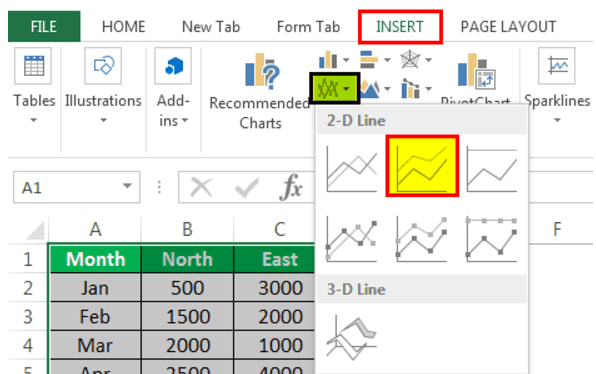Image resolution: width=596 pixels, height=374 pixels.
Task: Select row 1 header
Action: 28,260
